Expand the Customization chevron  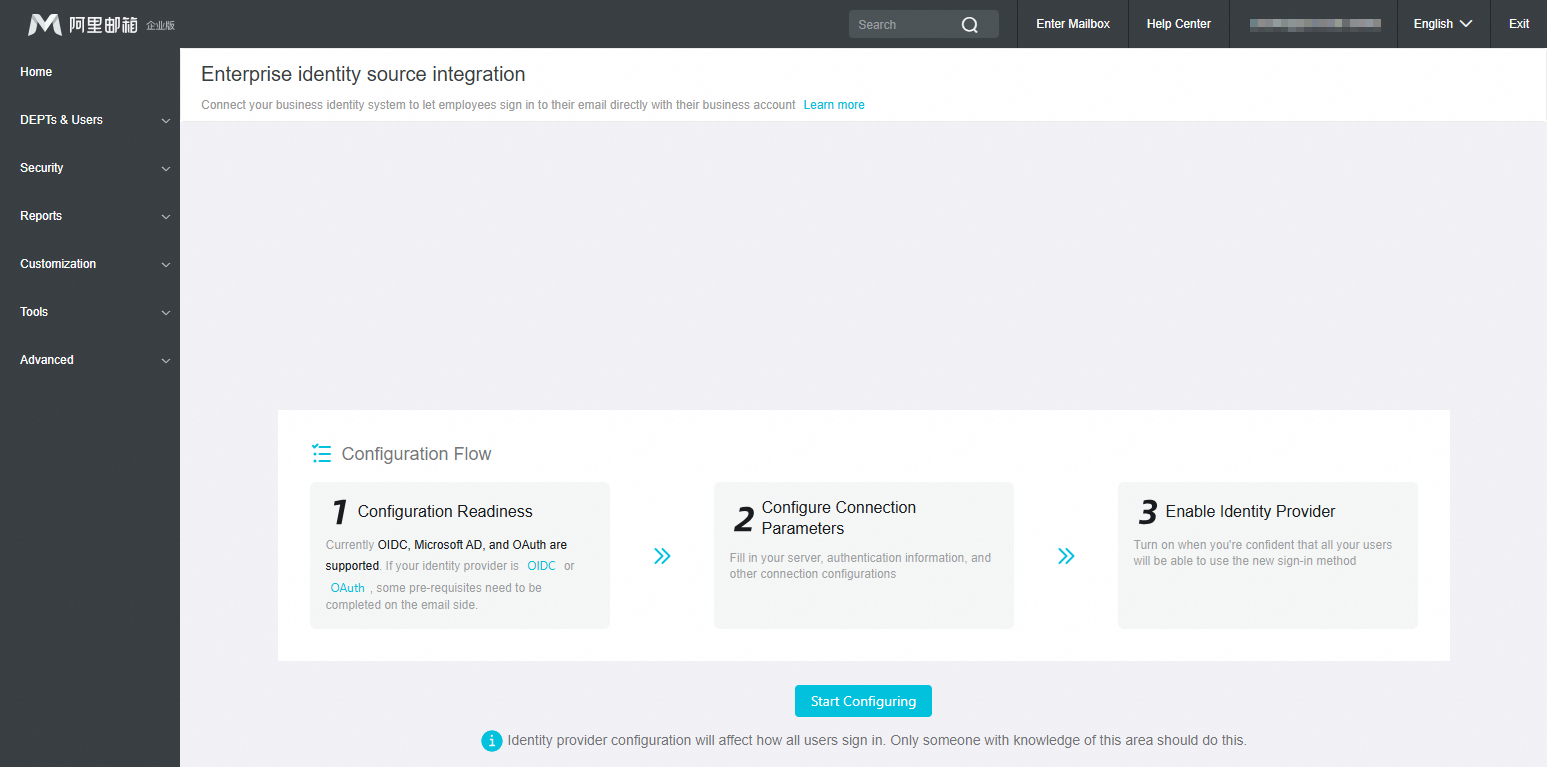166,265
